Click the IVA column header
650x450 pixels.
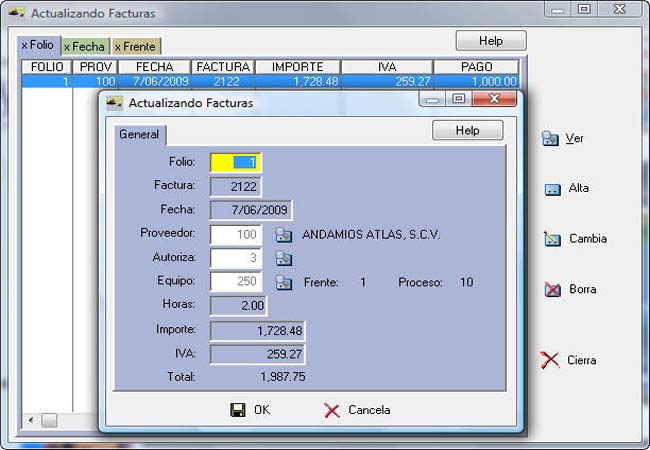click(x=387, y=67)
